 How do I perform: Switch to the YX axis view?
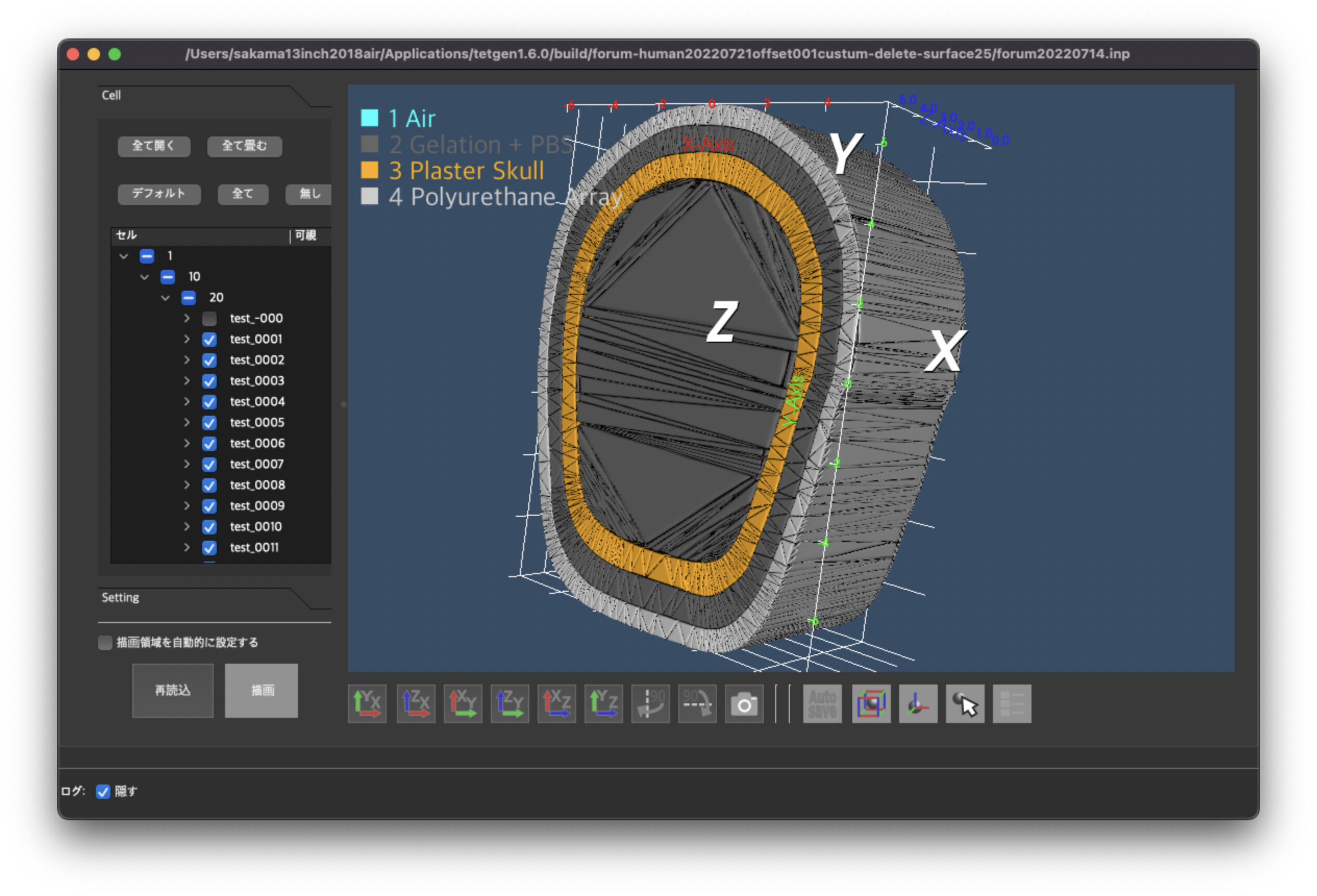tap(367, 704)
